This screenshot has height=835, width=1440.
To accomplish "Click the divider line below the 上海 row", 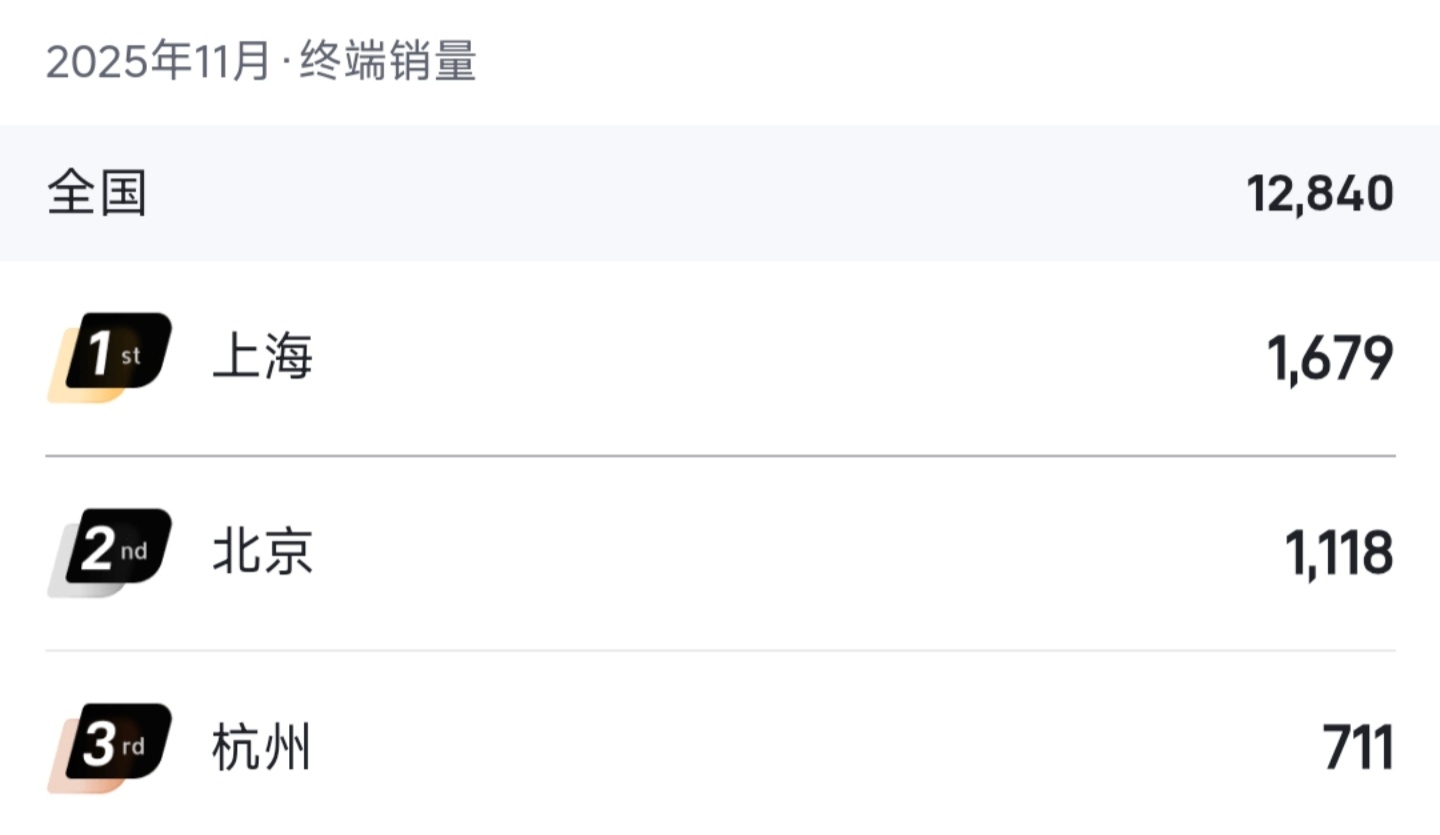I will pos(720,456).
